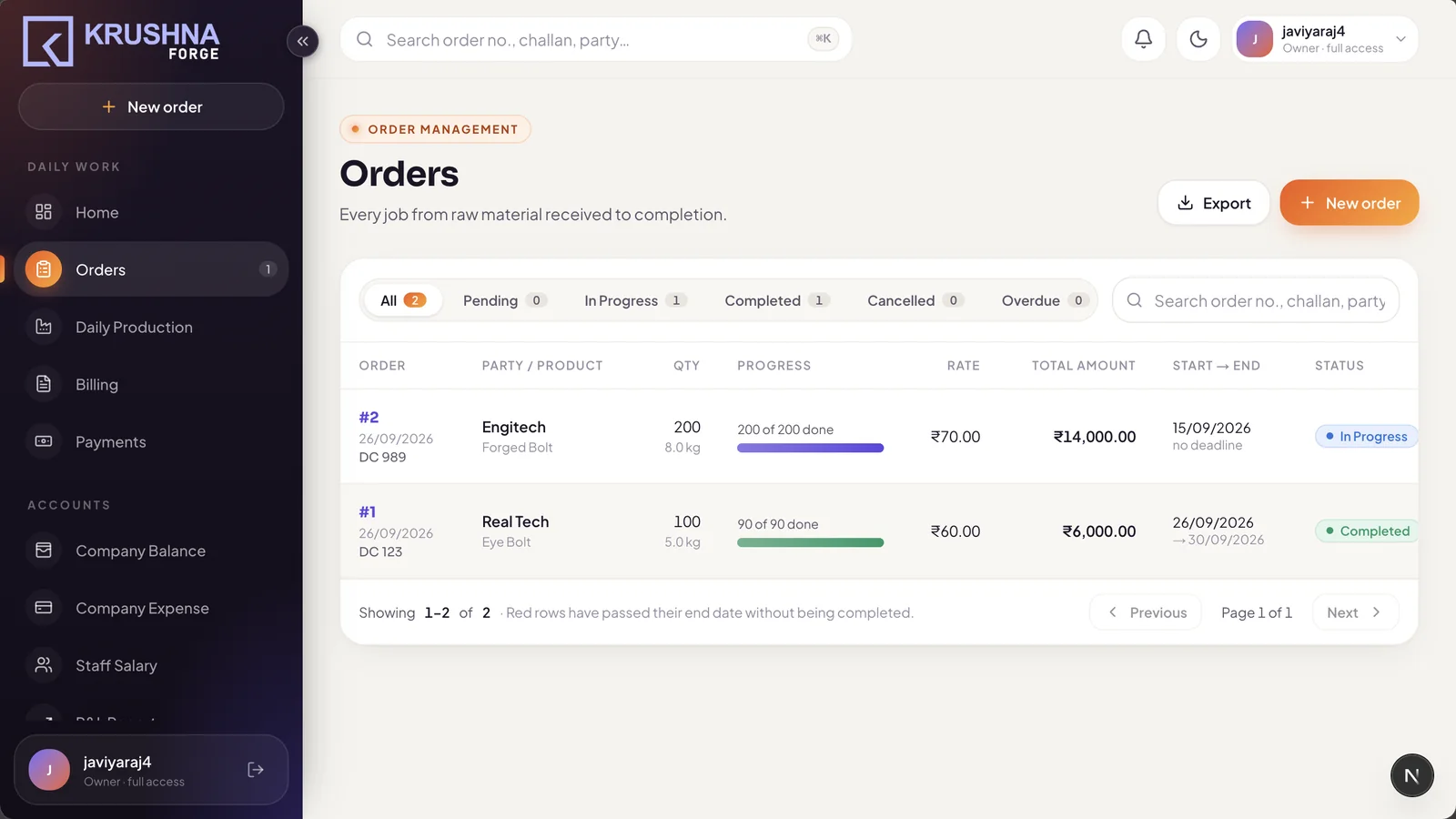Screen dimensions: 1456x819
Task: Click the DC 989 challan text
Action: point(382,457)
